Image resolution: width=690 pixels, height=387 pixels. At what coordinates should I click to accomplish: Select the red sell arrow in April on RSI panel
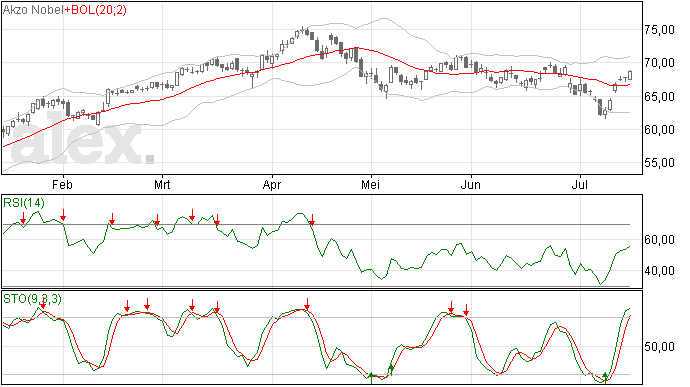pos(312,220)
